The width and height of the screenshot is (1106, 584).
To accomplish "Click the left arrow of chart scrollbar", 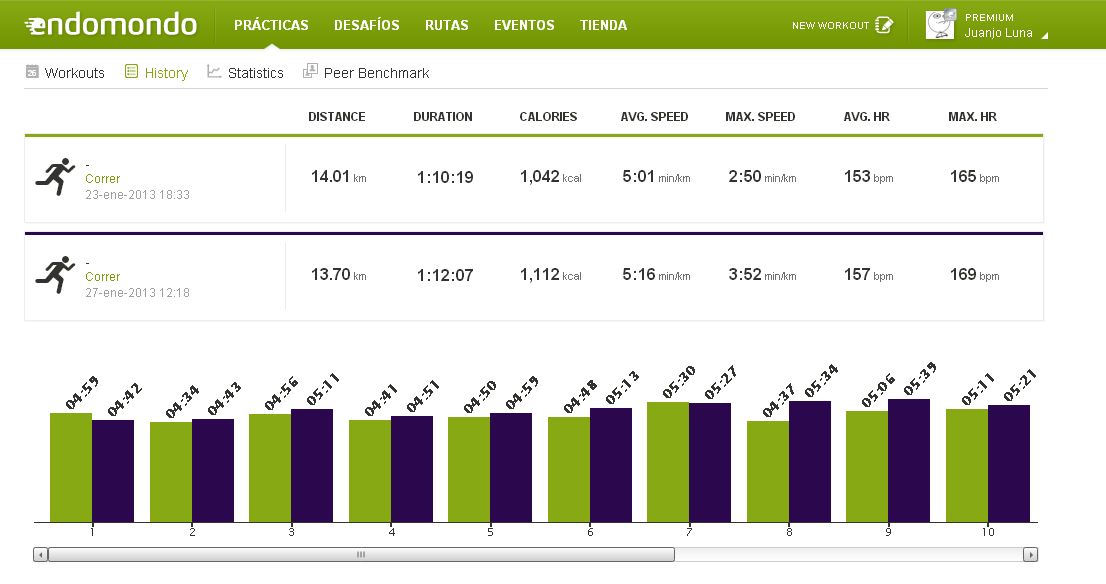I will pyautogui.click(x=40, y=554).
